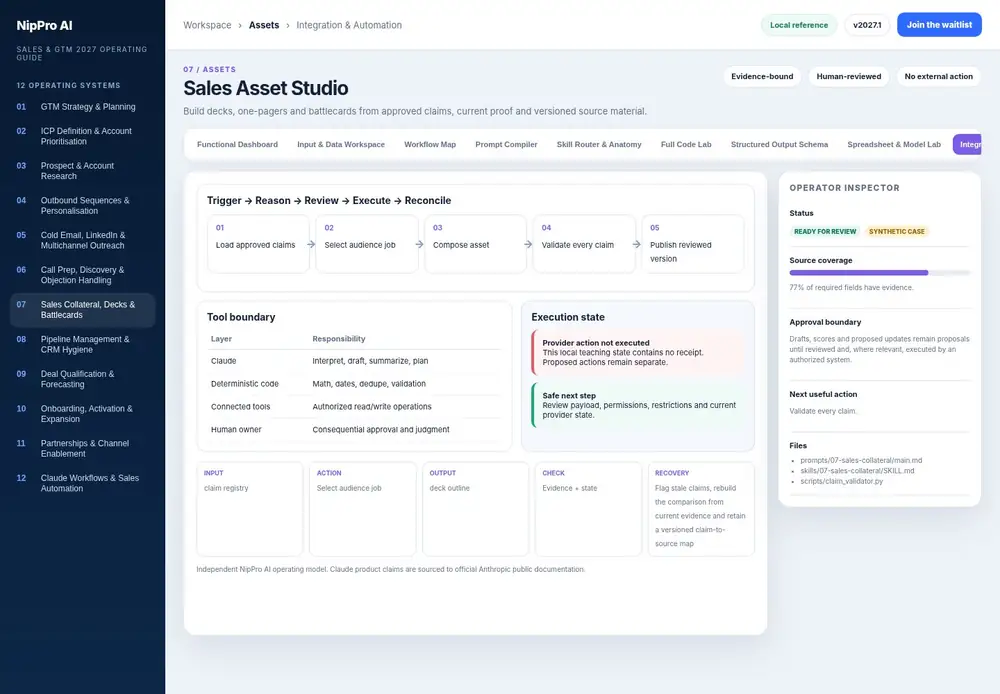Click the Local reference badge

(x=798, y=25)
